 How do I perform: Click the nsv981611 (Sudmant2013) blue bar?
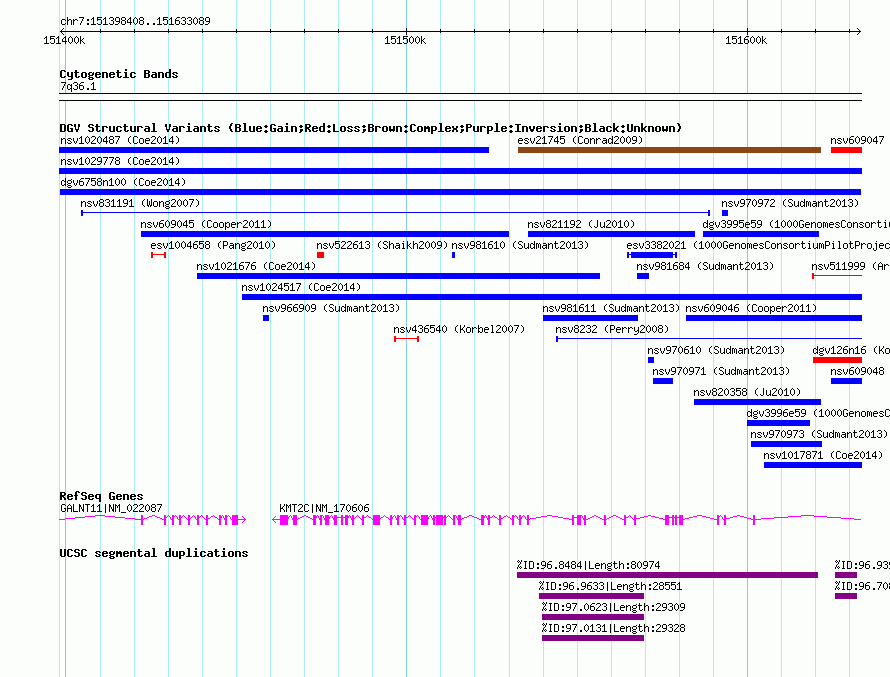[590, 318]
